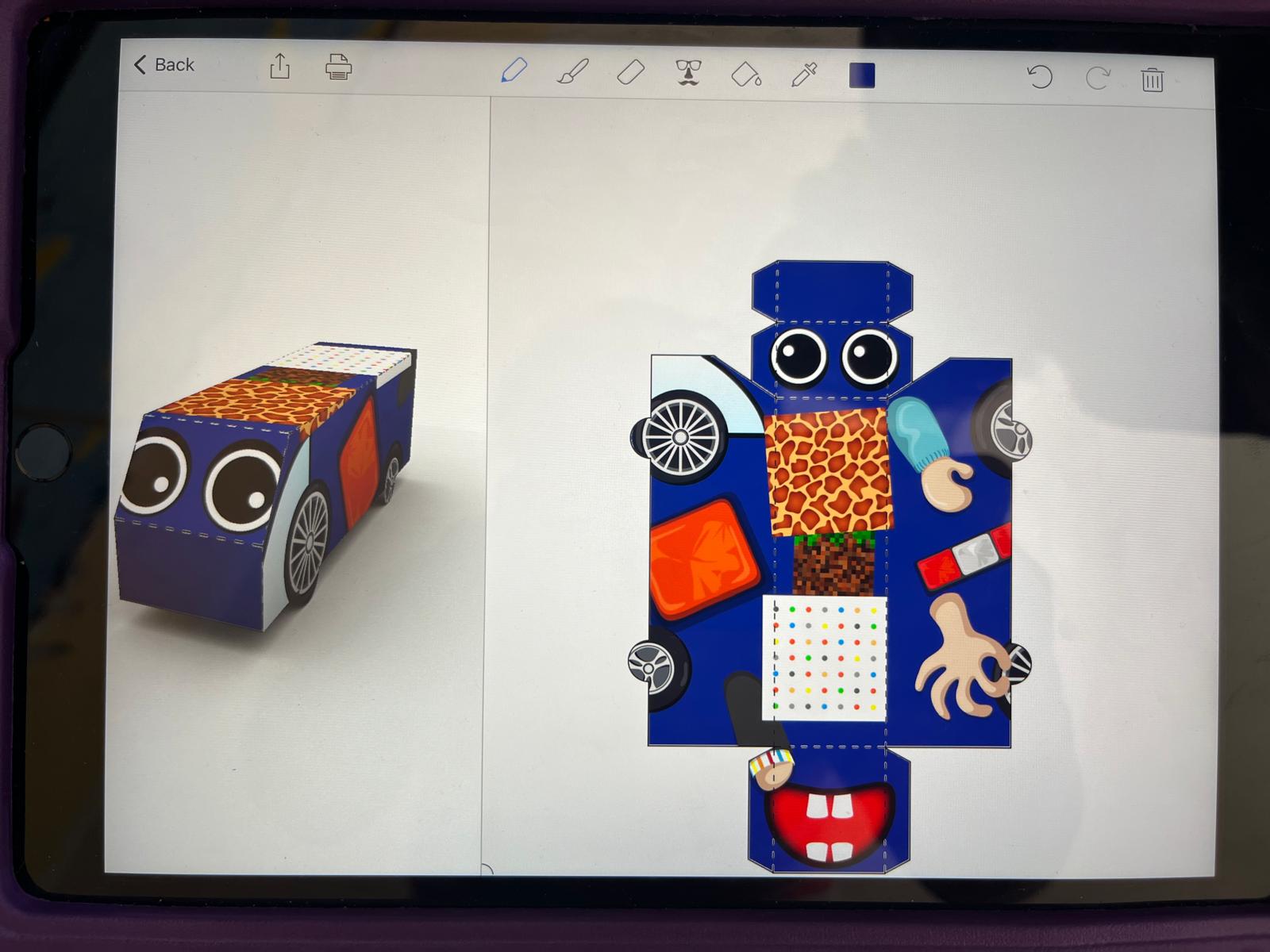The image size is (1270, 952).
Task: Click the printer icon
Action: pos(339,67)
